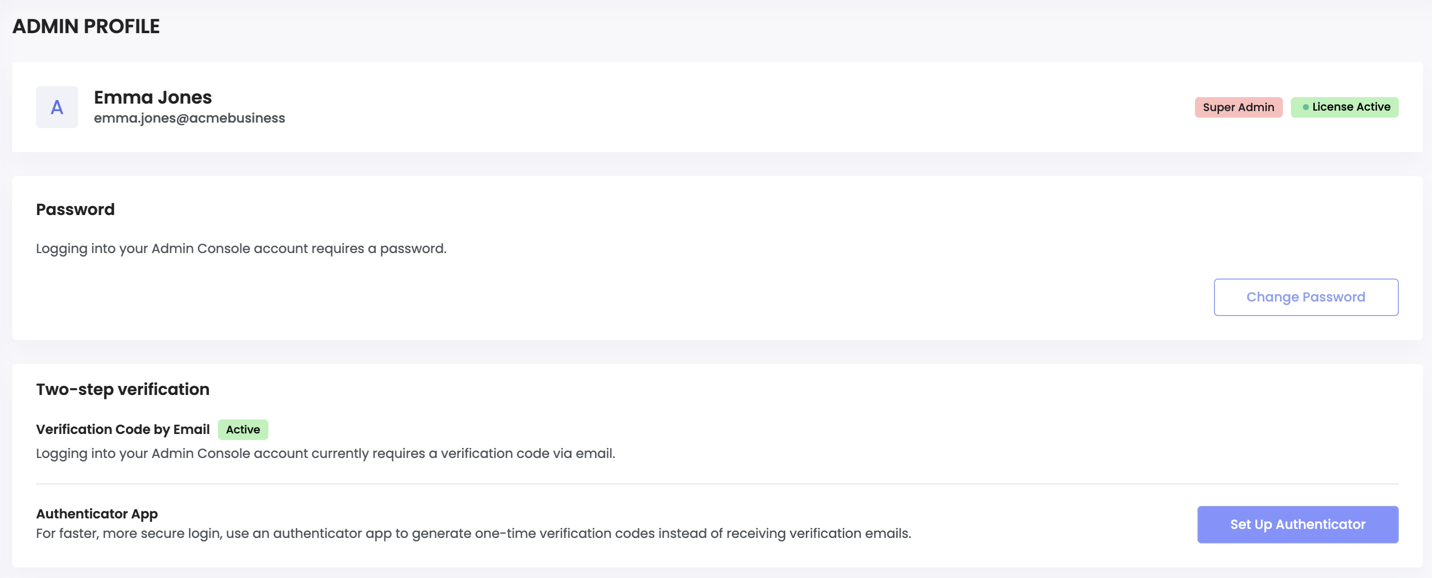1433x578 pixels.
Task: Select the letter A avatar placeholder
Action: click(57, 106)
